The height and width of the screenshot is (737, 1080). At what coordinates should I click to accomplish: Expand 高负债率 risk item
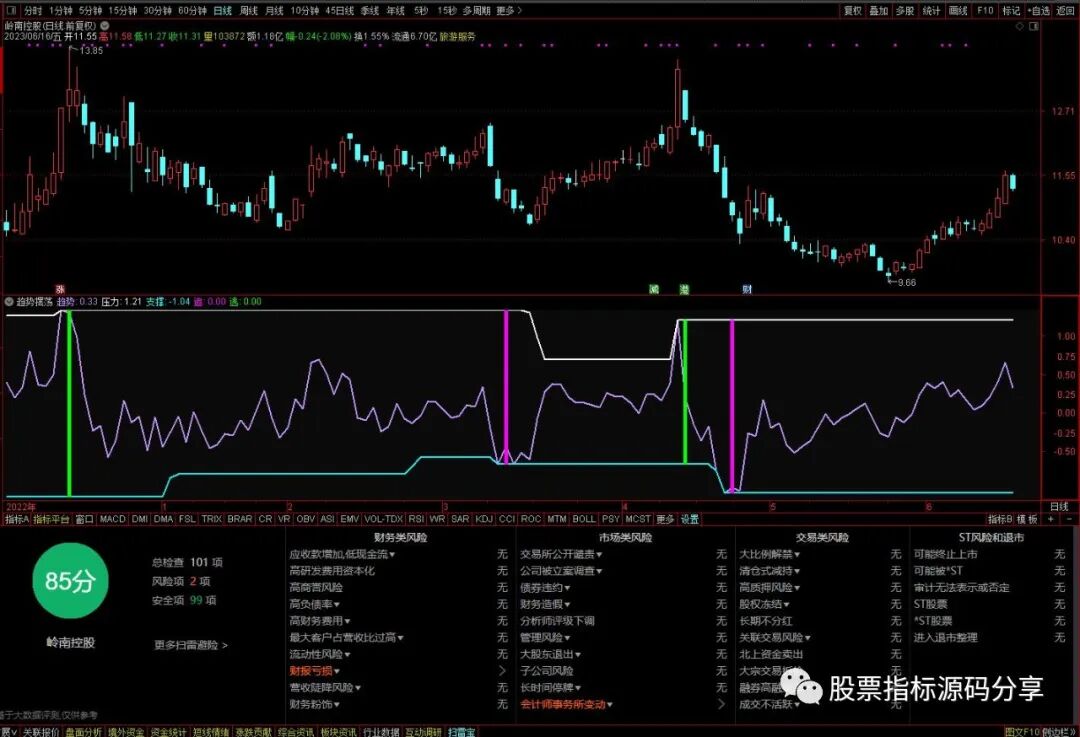coord(315,604)
